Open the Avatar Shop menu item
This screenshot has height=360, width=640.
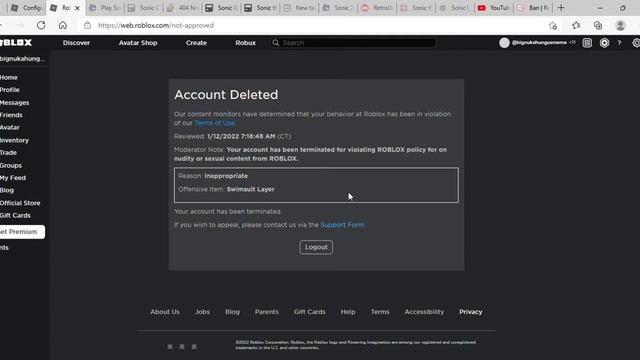pyautogui.click(x=138, y=42)
